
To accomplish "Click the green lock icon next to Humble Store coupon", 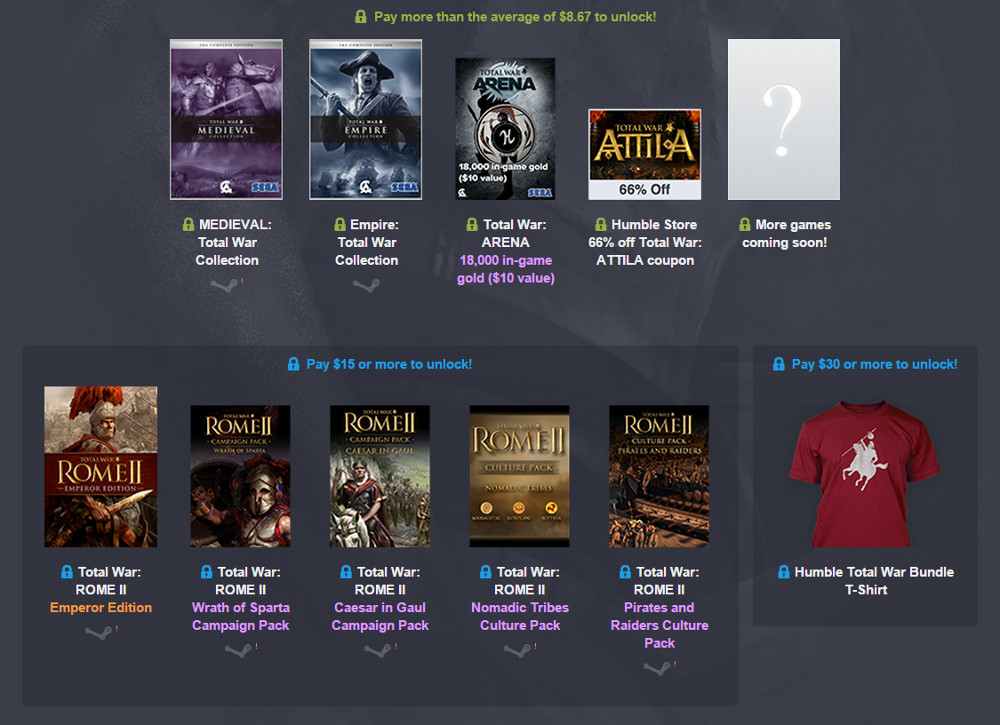I will click(x=601, y=224).
